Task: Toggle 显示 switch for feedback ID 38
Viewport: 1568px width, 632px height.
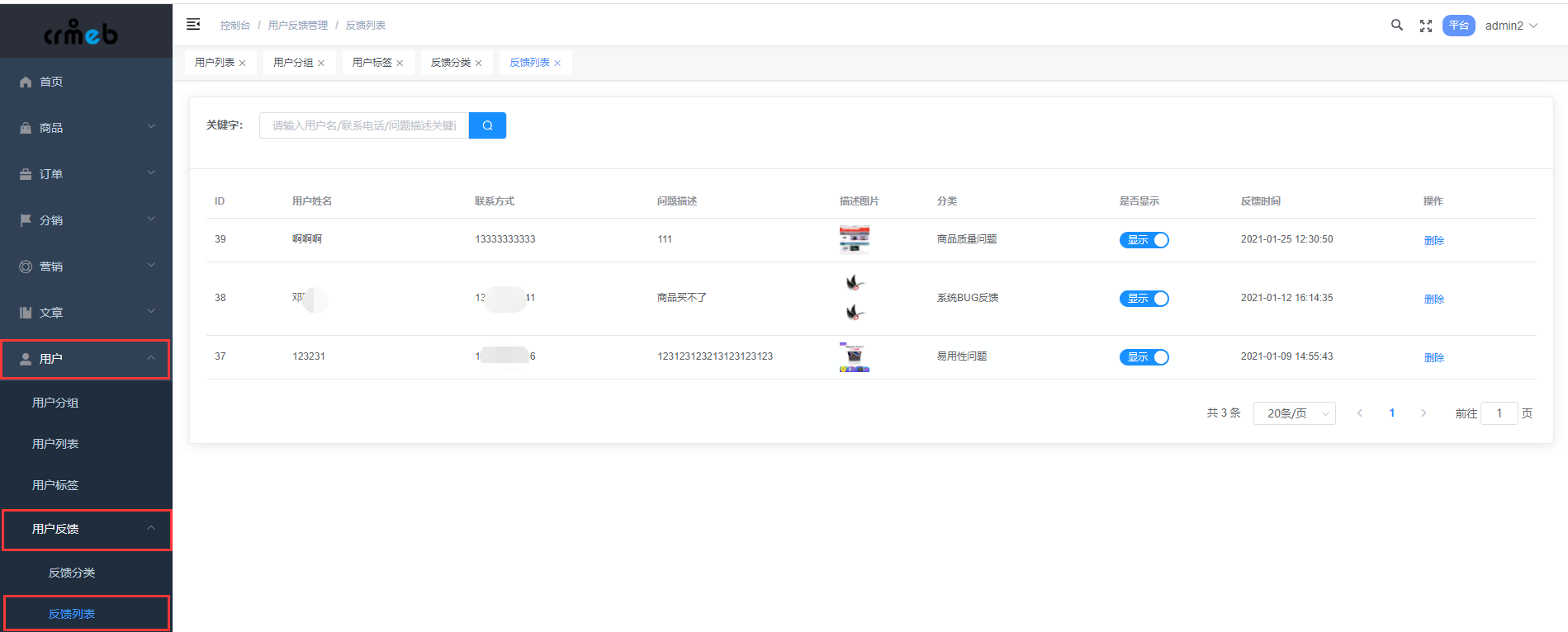Action: [x=1144, y=299]
